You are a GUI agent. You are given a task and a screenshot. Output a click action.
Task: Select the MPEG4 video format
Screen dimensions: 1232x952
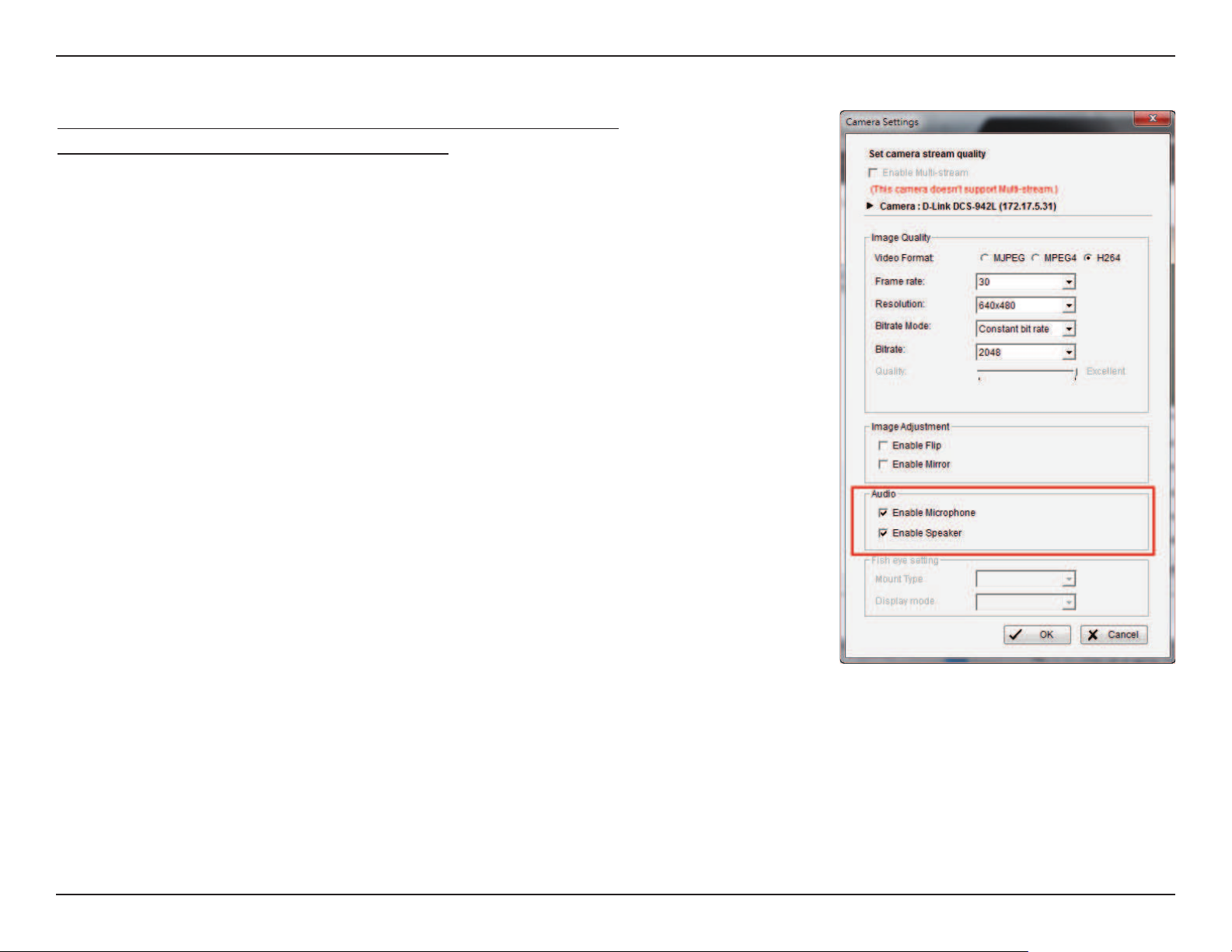coord(1035,258)
